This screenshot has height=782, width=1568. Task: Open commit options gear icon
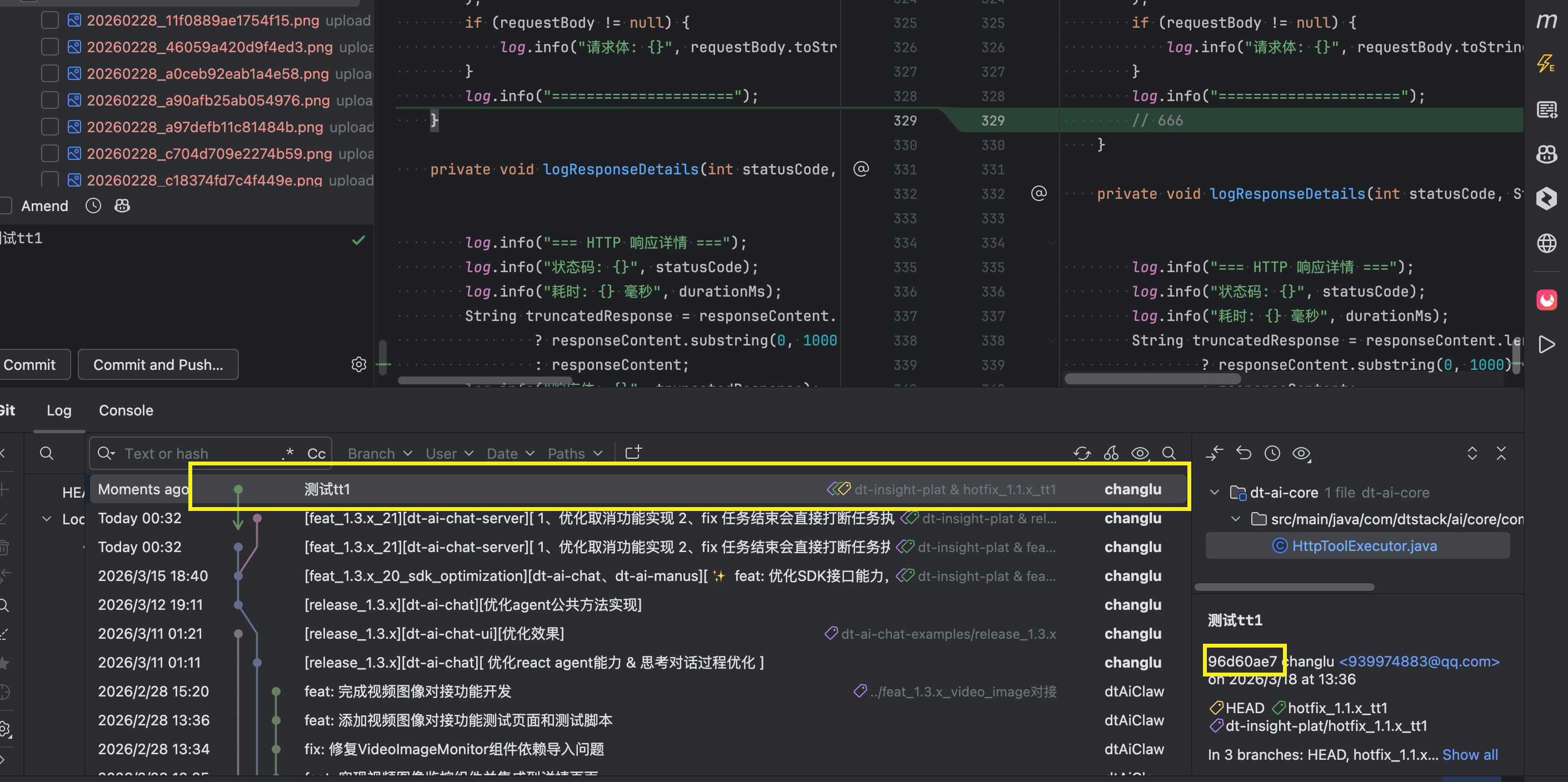tap(359, 364)
